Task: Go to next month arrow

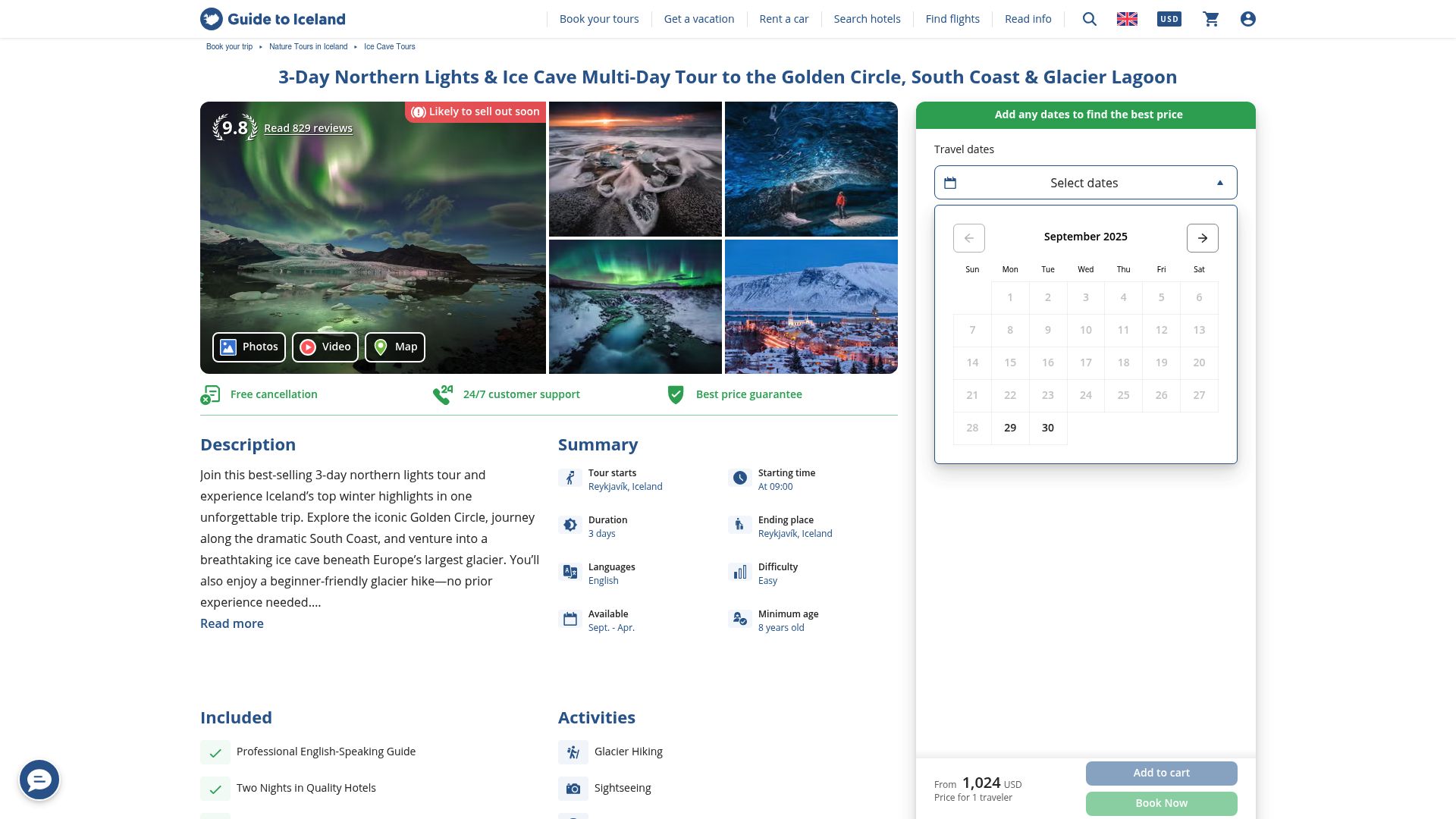Action: 1202,238
